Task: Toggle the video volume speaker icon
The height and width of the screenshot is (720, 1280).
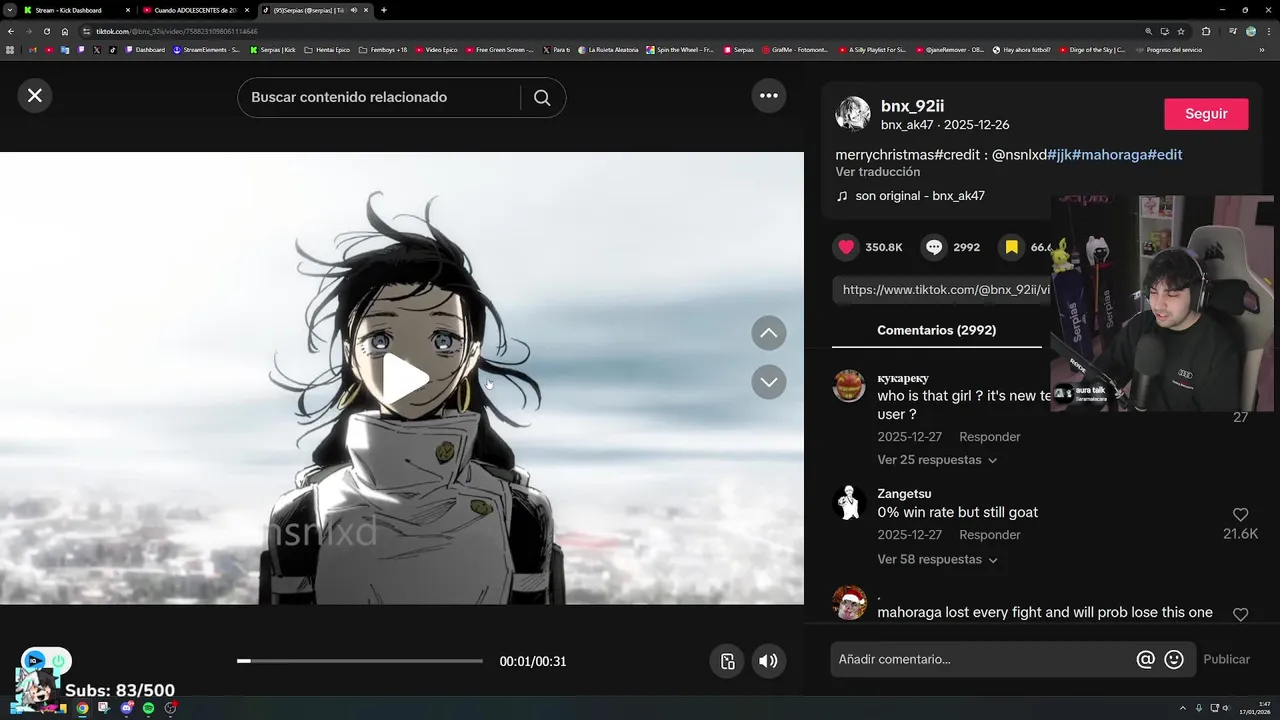Action: (768, 661)
